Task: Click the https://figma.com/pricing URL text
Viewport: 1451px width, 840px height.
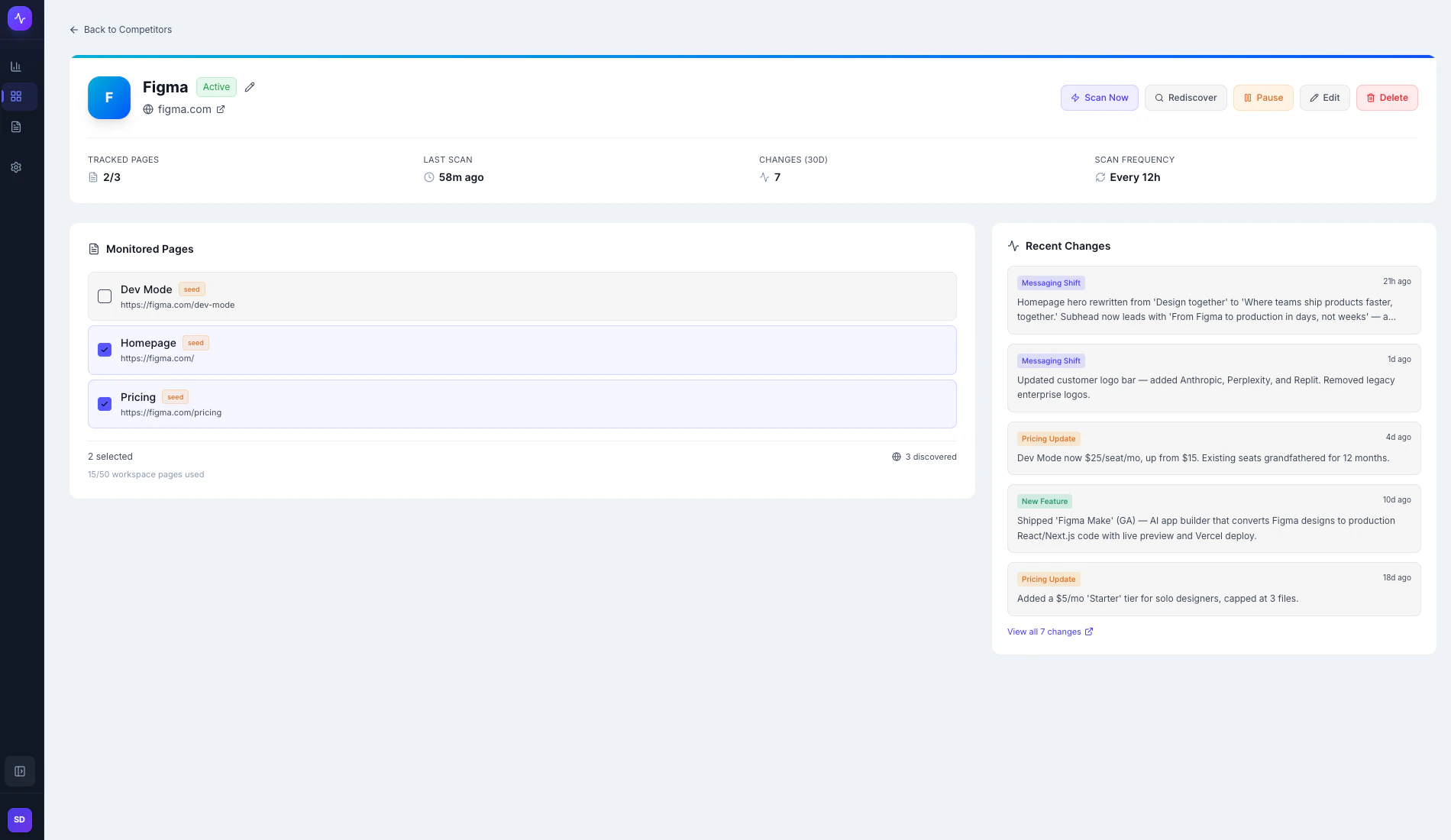Action: pyautogui.click(x=171, y=412)
